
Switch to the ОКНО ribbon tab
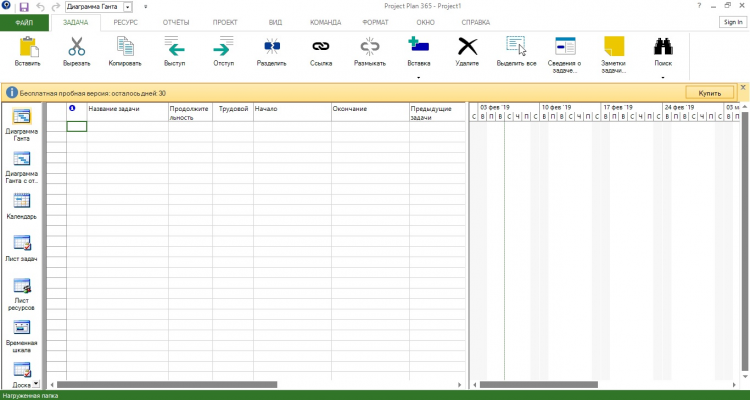[425, 22]
